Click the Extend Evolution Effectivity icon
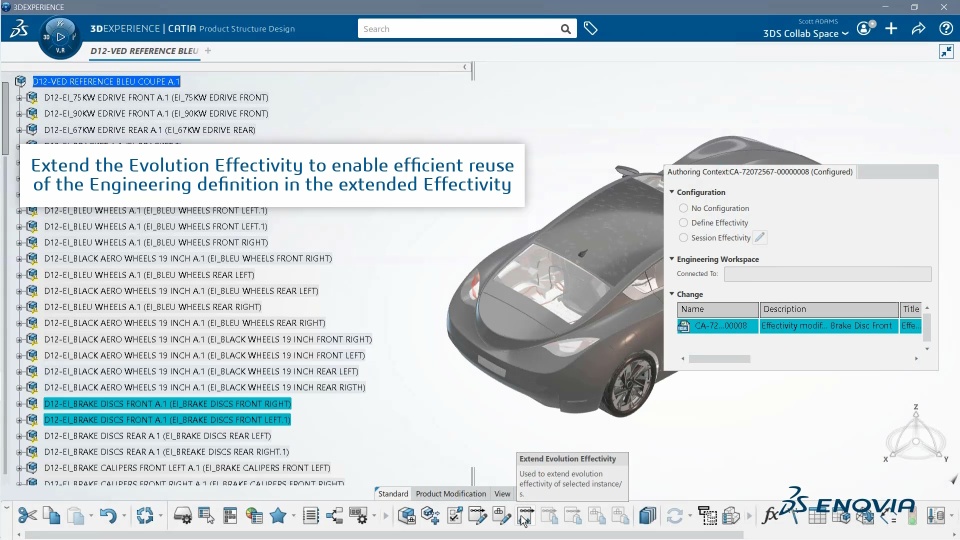This screenshot has width=960, height=540. (x=525, y=516)
